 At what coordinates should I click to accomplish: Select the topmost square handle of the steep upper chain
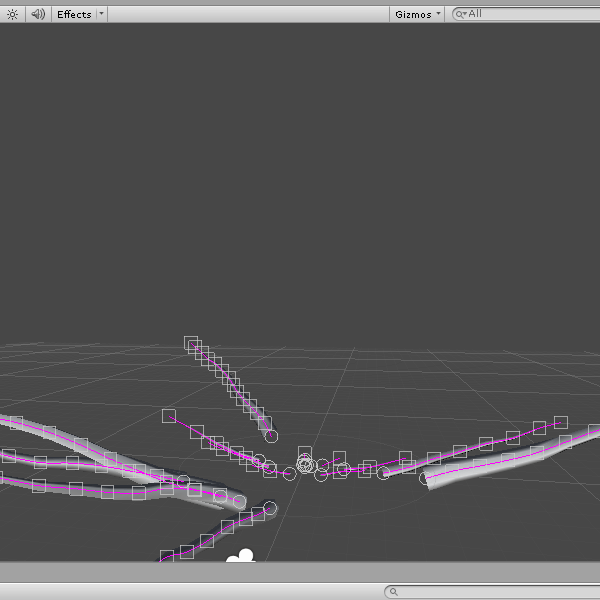click(191, 343)
